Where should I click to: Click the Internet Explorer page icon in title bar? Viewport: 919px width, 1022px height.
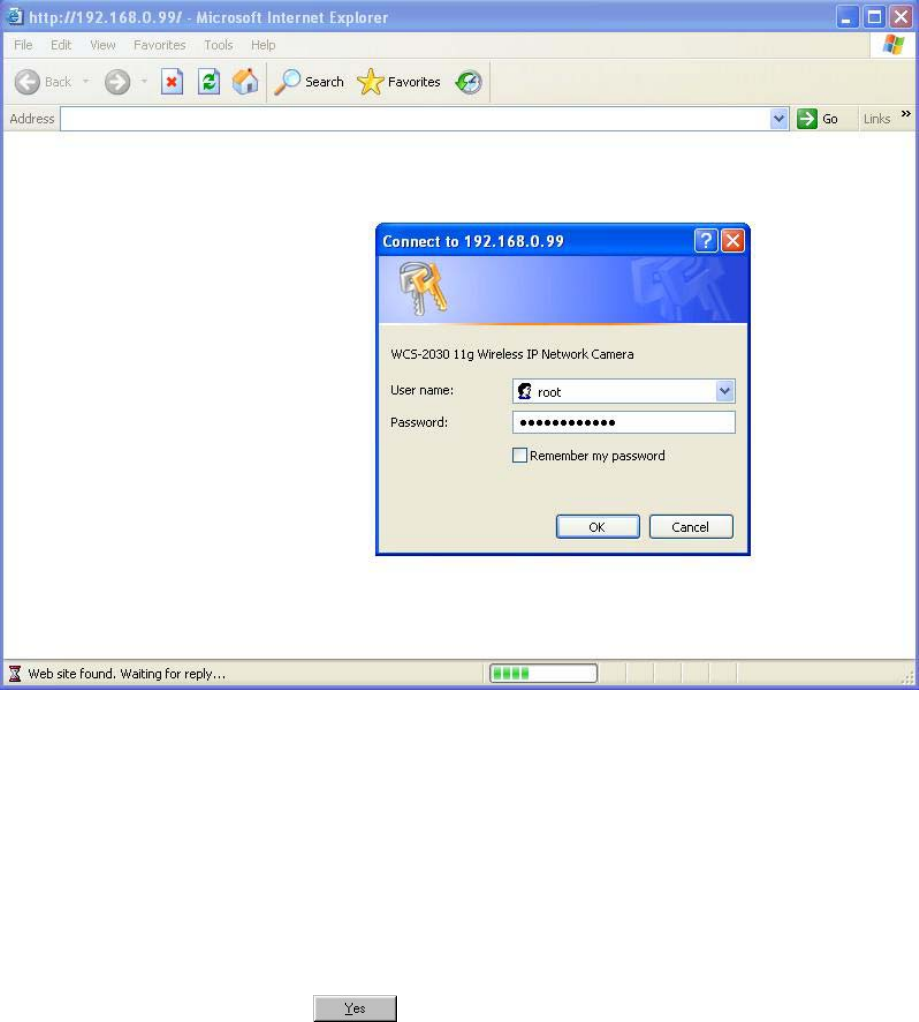coord(14,16)
